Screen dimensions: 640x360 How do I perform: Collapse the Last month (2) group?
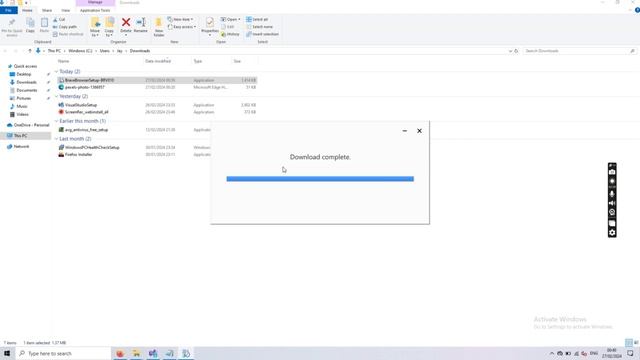[x=56, y=139]
